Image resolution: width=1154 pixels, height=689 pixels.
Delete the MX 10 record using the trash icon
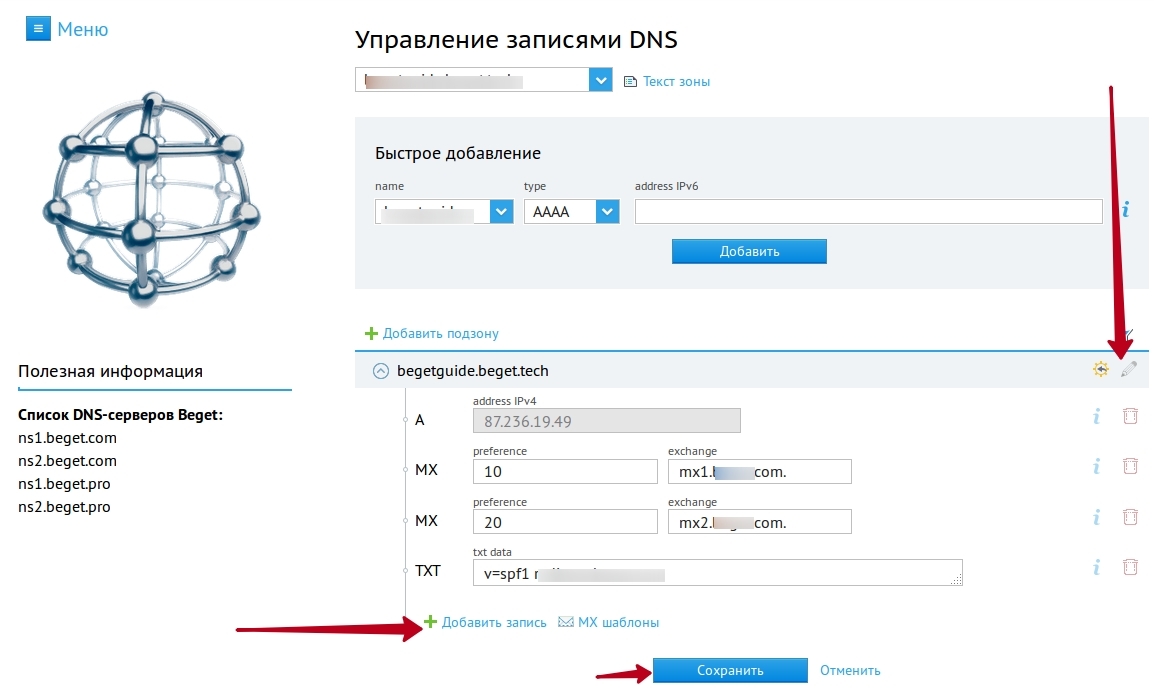pyautogui.click(x=1130, y=465)
